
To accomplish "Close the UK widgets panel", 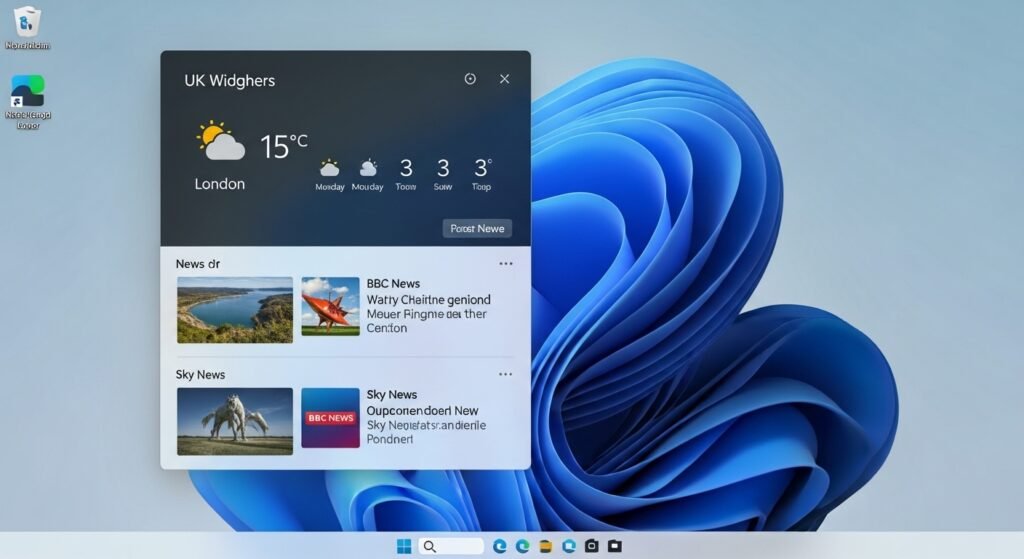I will coord(504,79).
